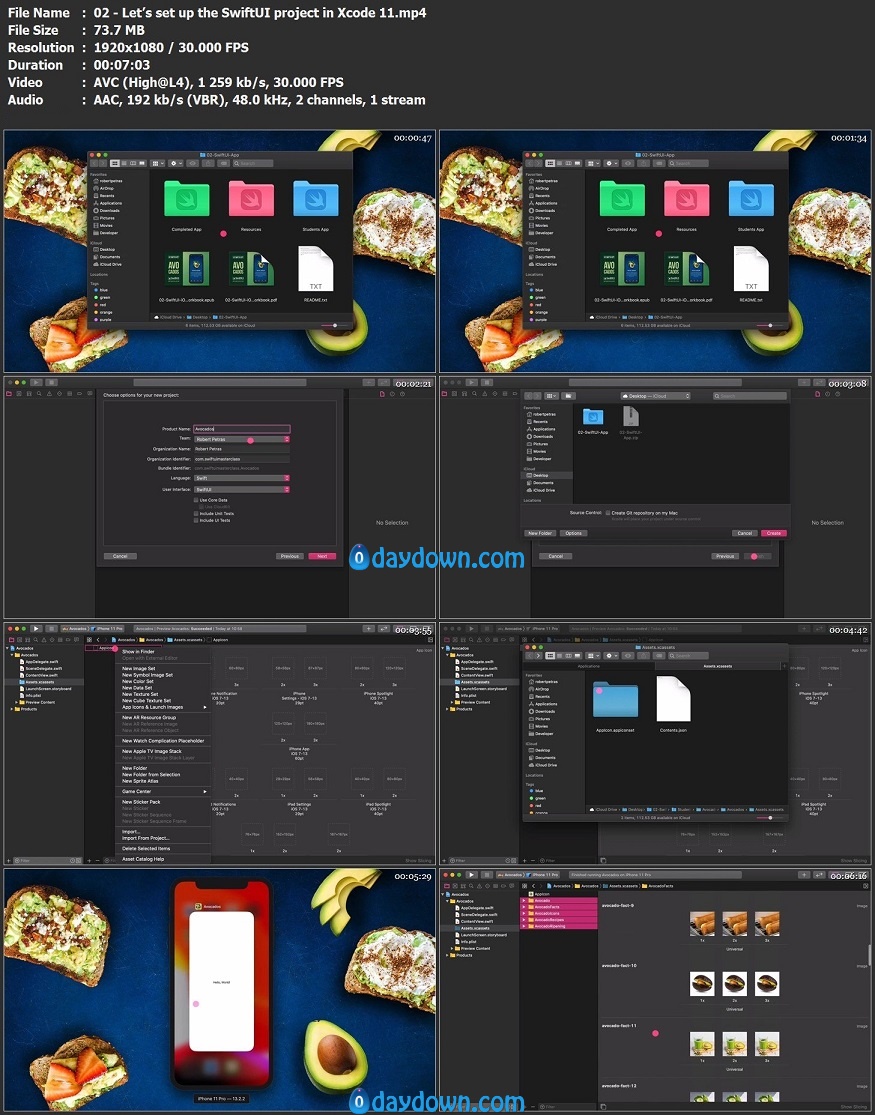Choose New Color Set from context menu
The height and width of the screenshot is (1115, 875).
pos(138,681)
